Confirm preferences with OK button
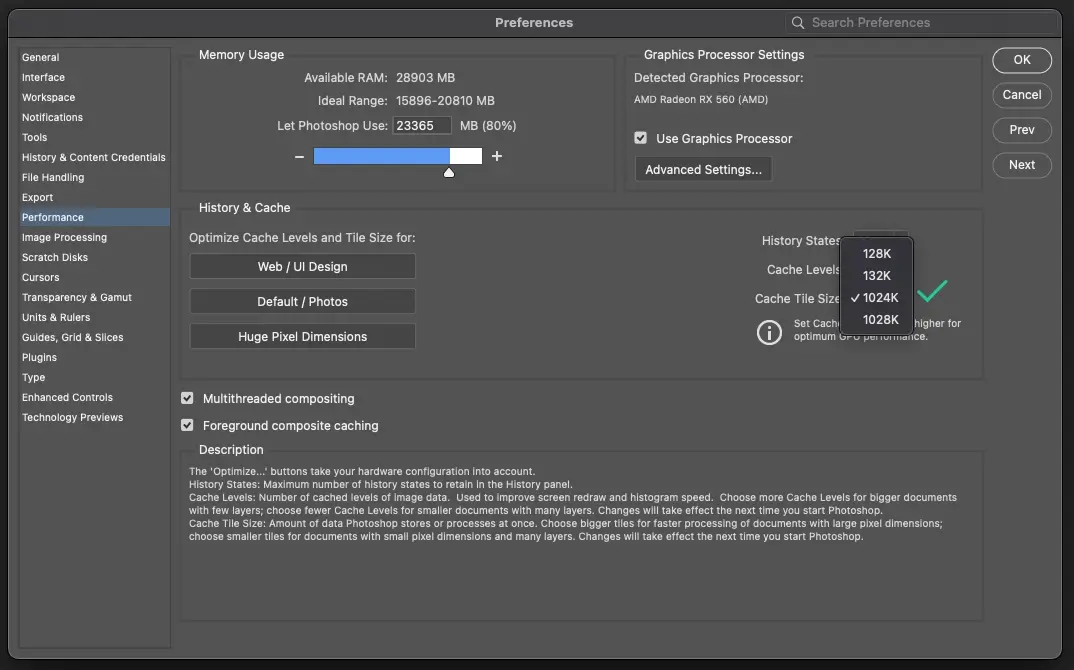1074x670 pixels. point(1022,60)
